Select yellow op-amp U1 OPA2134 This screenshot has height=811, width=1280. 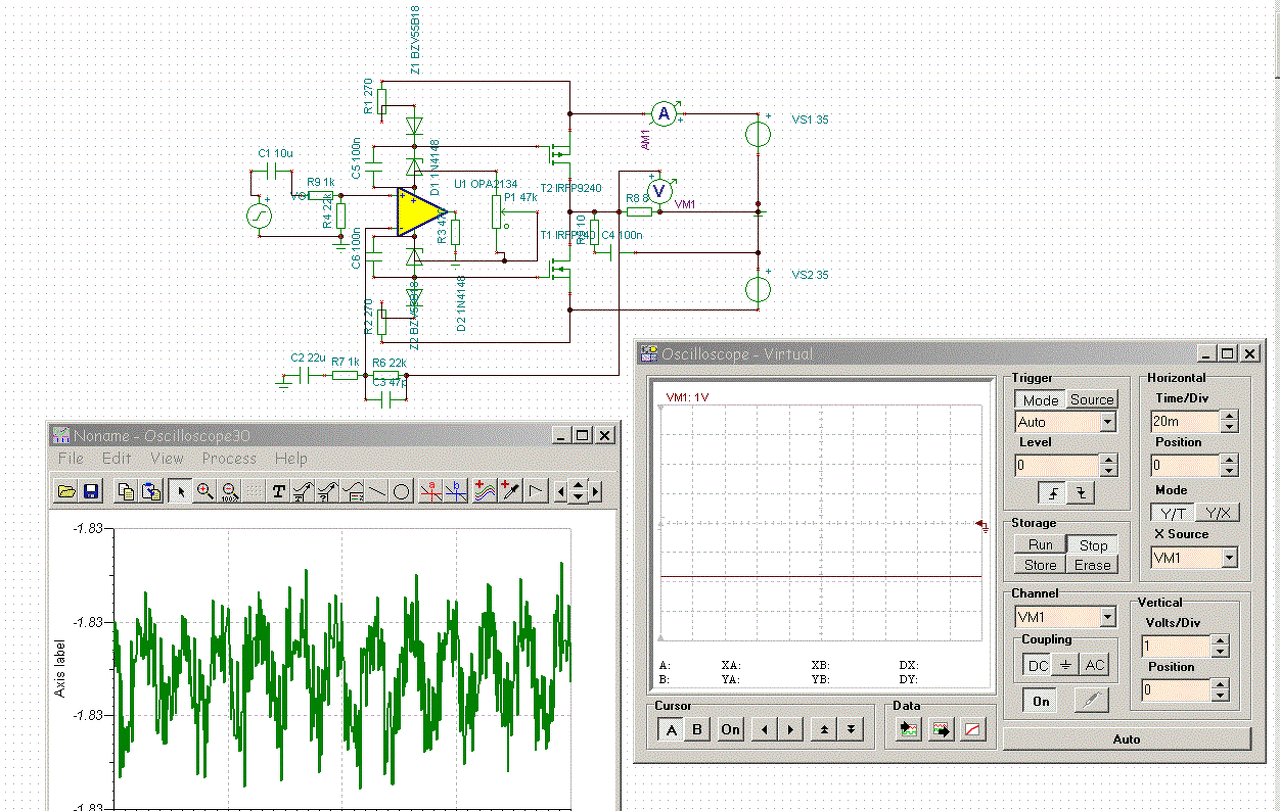coord(420,212)
